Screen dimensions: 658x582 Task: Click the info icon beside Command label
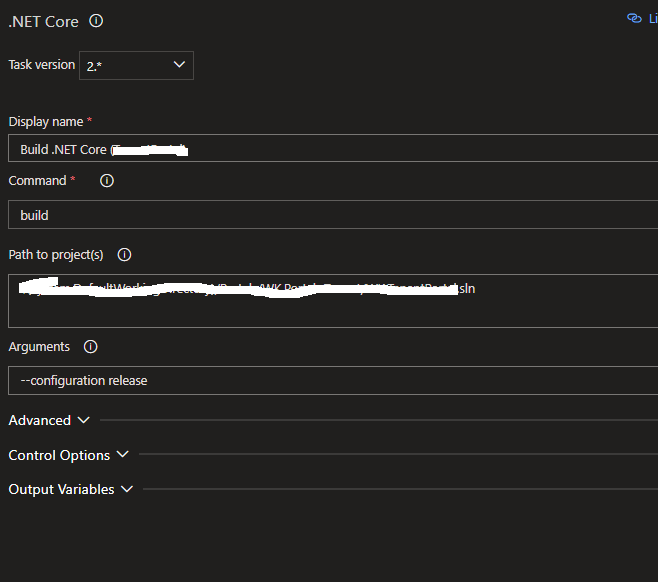[107, 181]
